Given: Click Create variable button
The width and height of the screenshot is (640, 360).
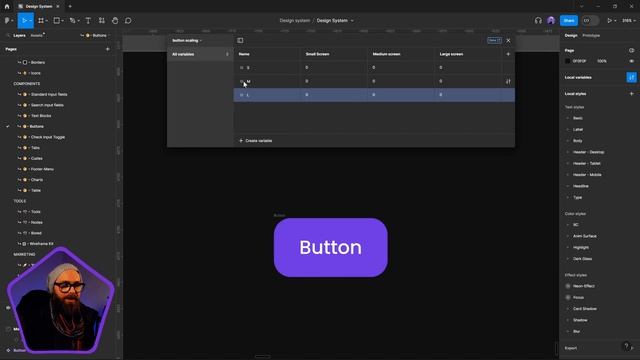Looking at the screenshot, I should [x=256, y=140].
